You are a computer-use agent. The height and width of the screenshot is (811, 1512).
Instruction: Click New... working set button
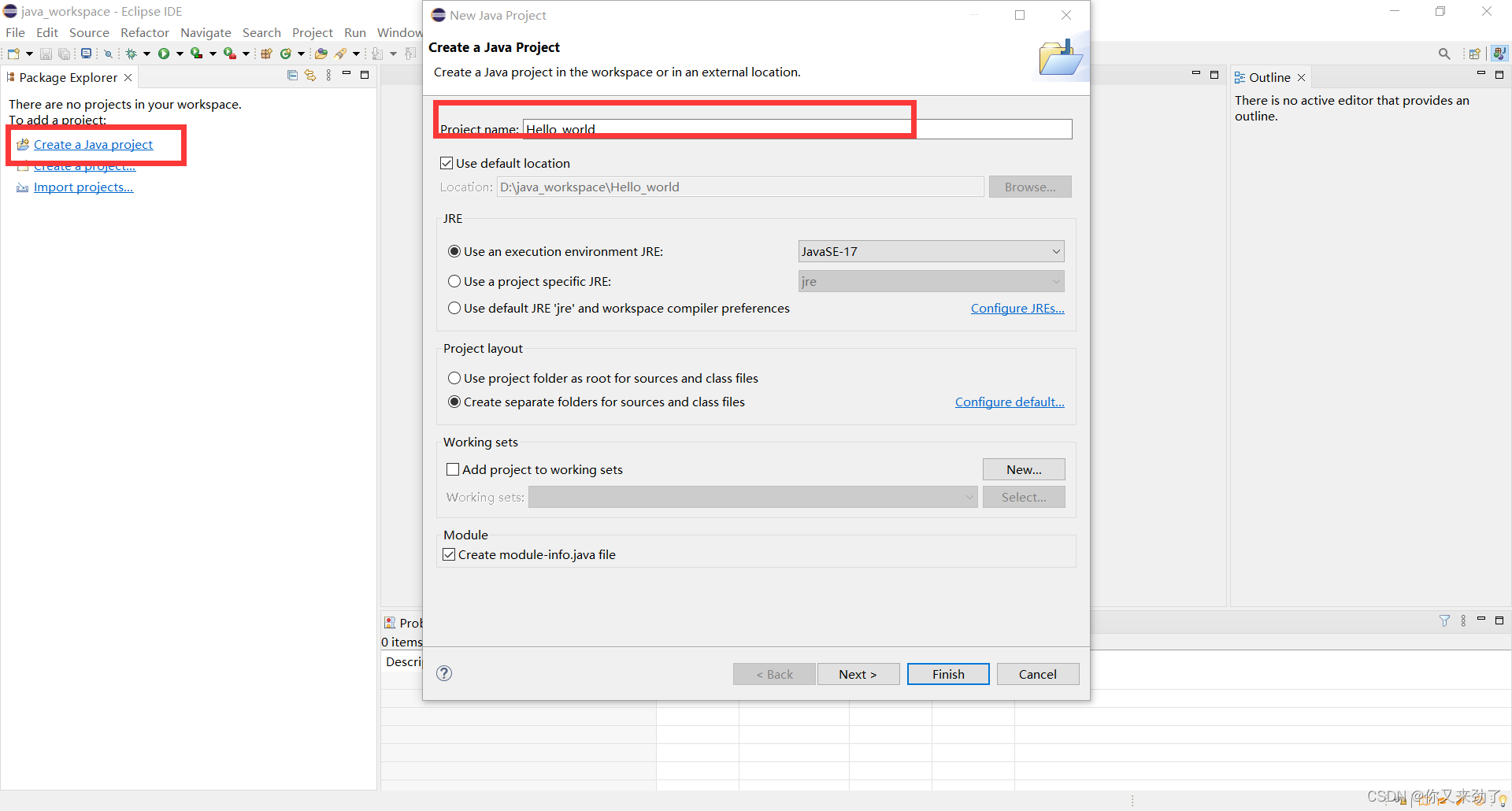1024,469
